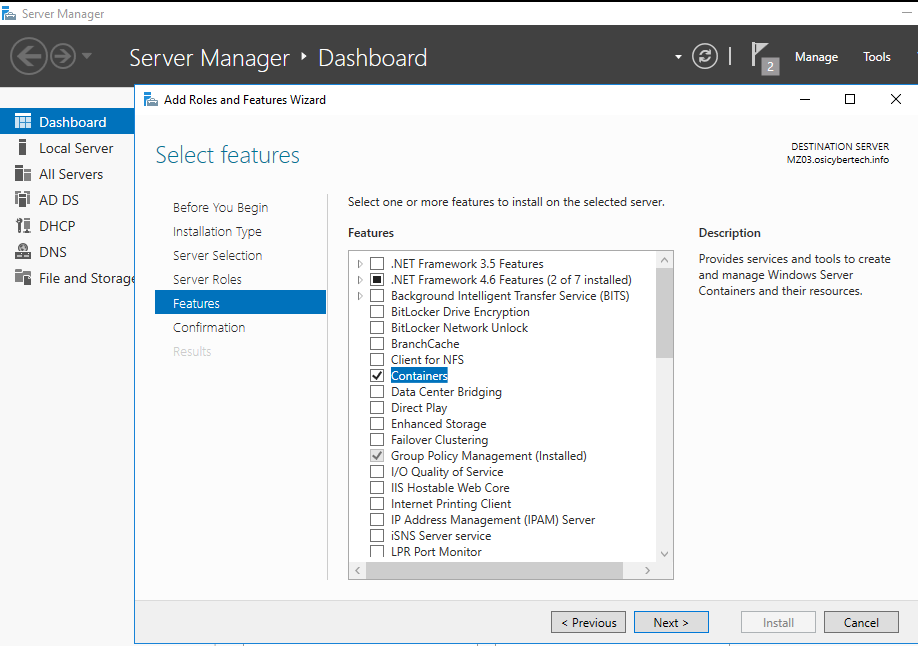Check IP Address Management (IPAM) Server
The width and height of the screenshot is (918, 646).
tap(377, 519)
